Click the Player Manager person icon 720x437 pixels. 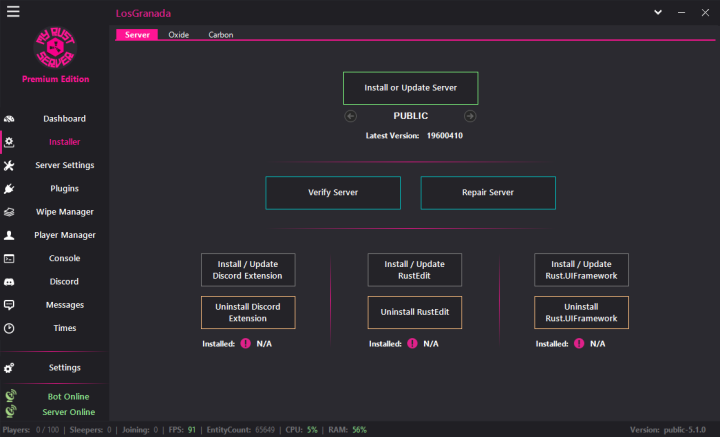click(x=9, y=235)
